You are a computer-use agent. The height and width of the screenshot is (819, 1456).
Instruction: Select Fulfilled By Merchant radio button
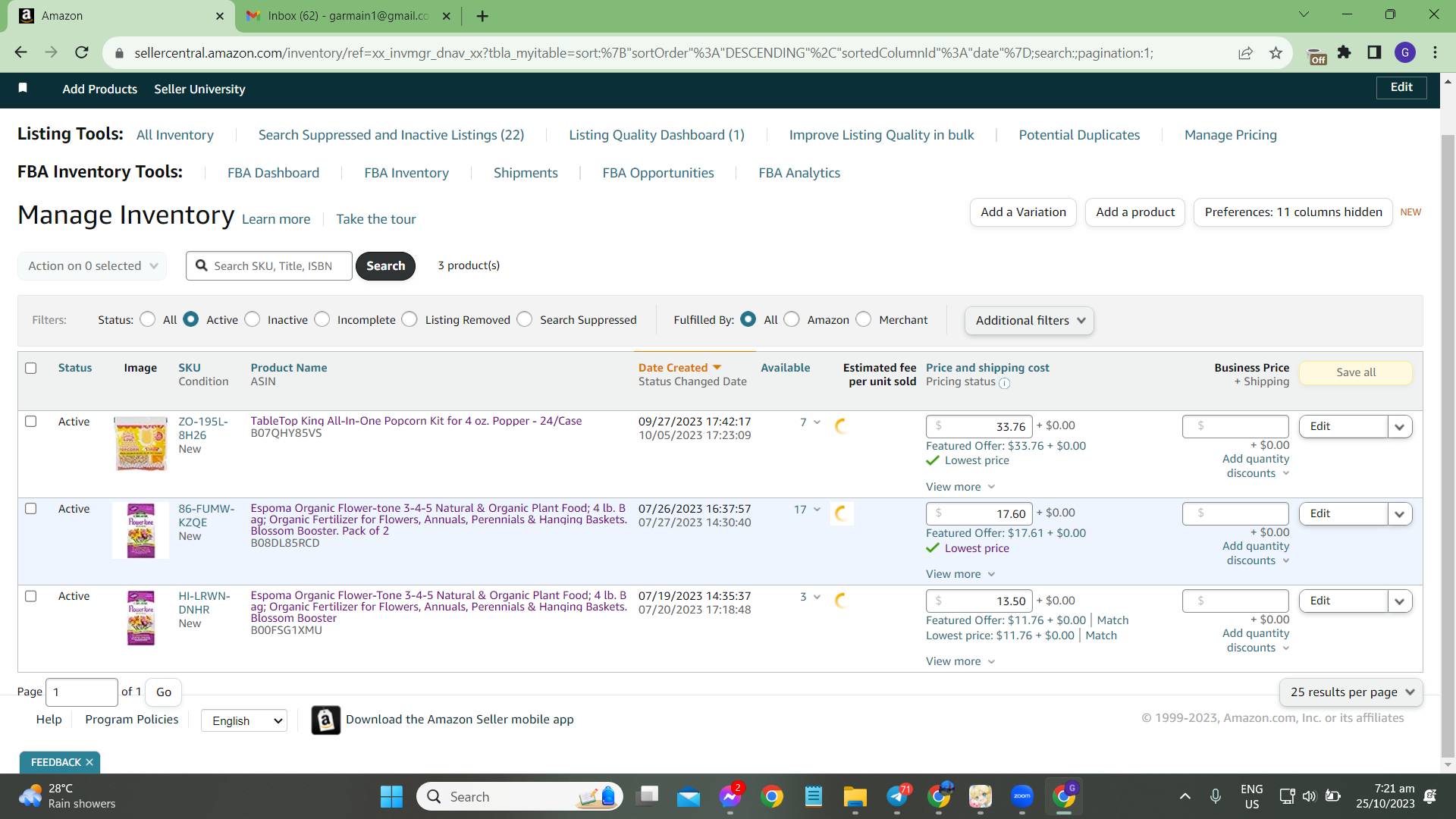[x=864, y=319]
